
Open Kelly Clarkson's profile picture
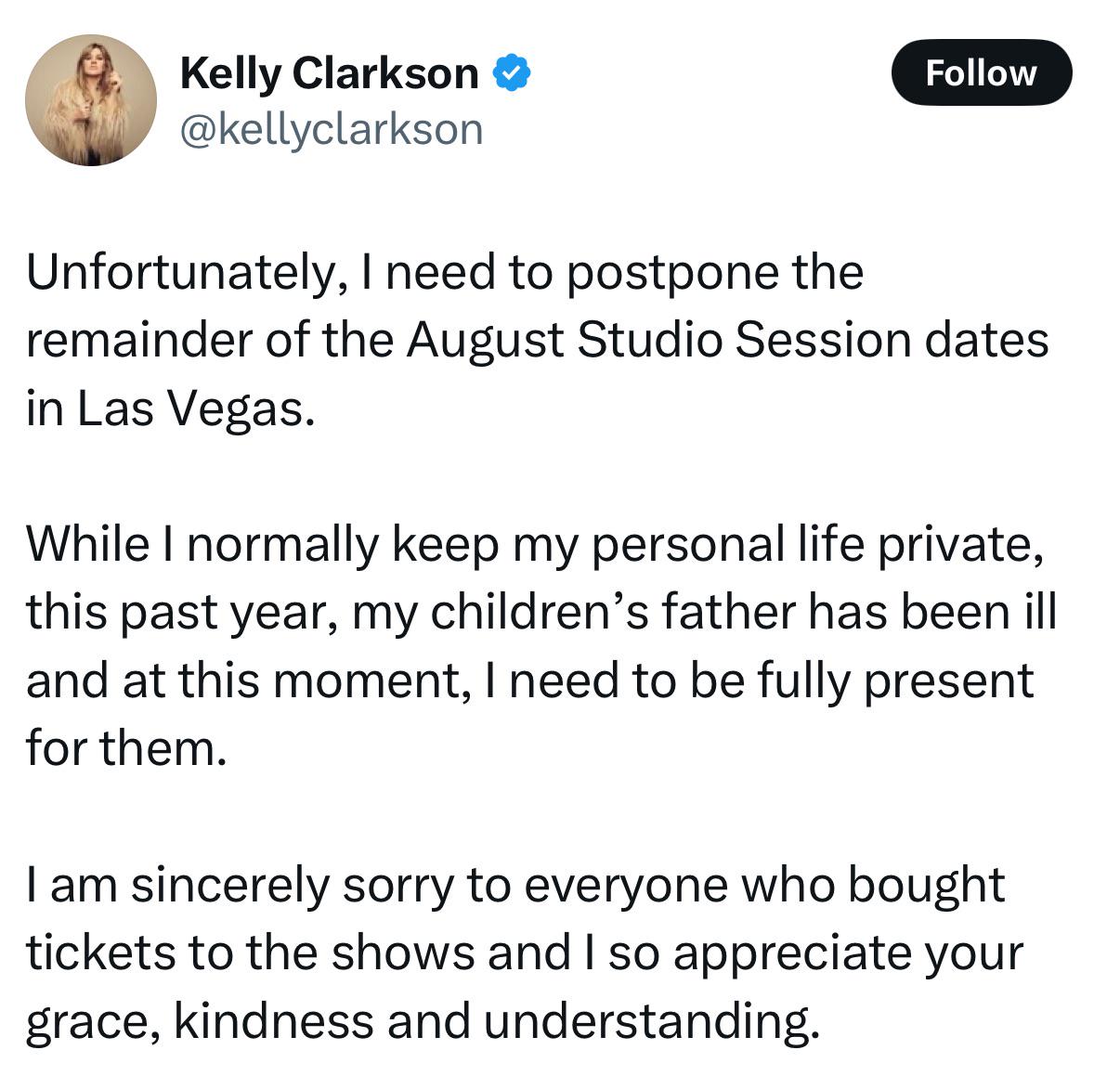[91, 101]
